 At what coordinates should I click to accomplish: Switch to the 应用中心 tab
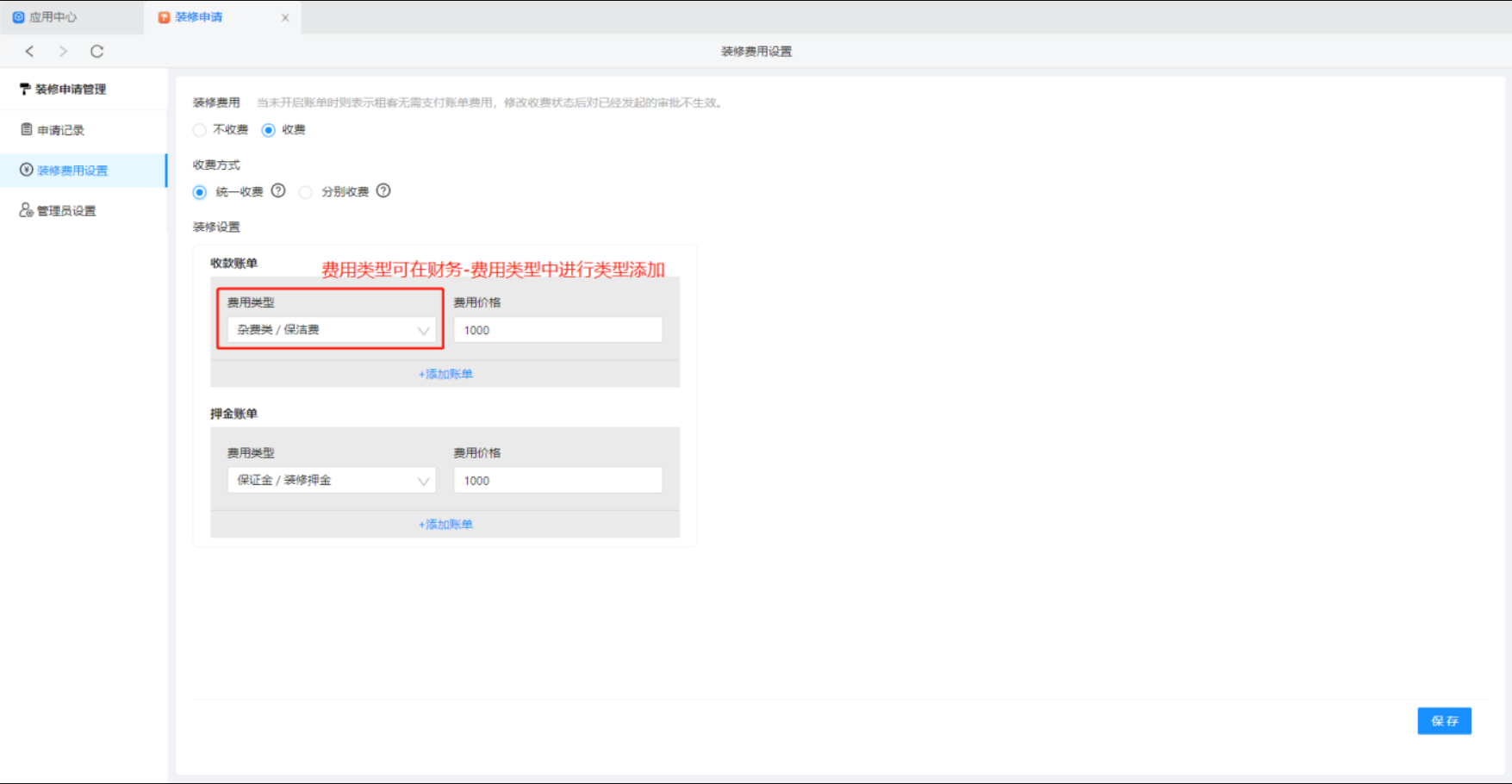53,17
